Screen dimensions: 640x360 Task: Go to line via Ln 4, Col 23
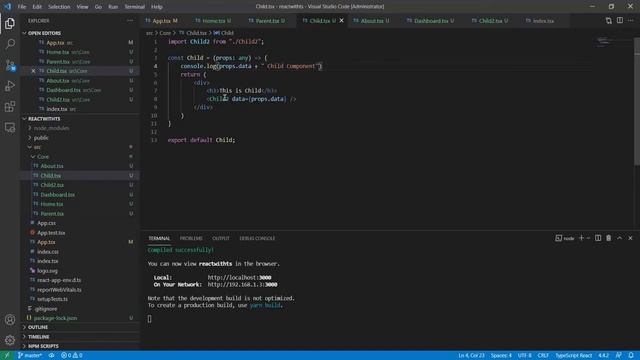click(471, 355)
